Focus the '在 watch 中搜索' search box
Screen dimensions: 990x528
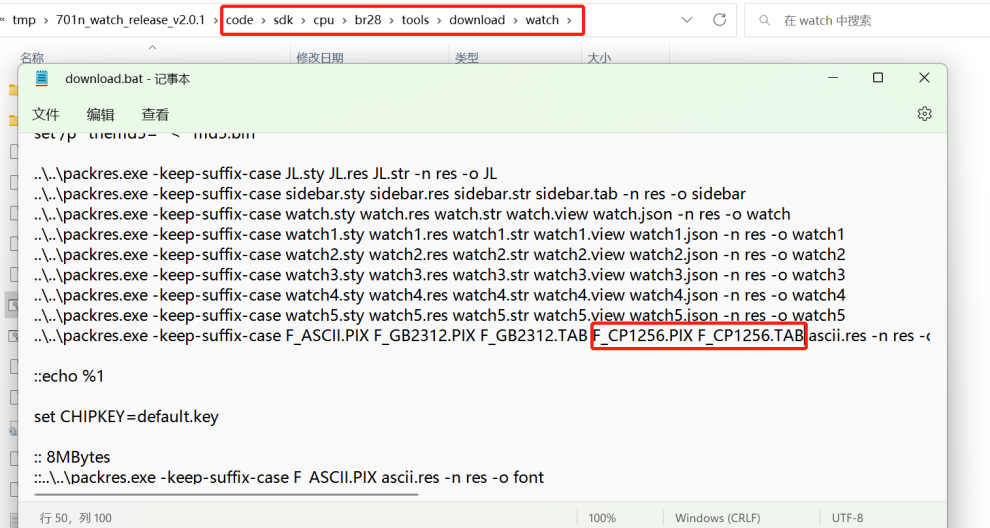click(868, 20)
